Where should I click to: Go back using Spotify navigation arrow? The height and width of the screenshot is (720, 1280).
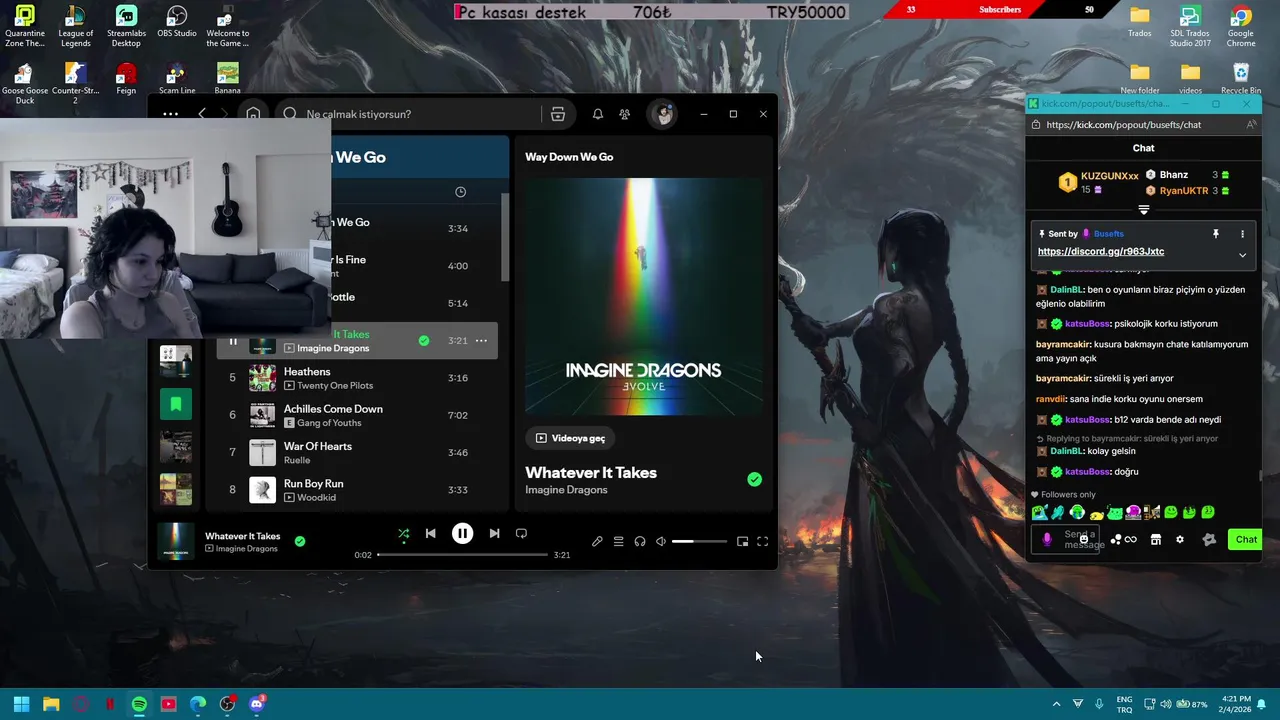pos(202,114)
